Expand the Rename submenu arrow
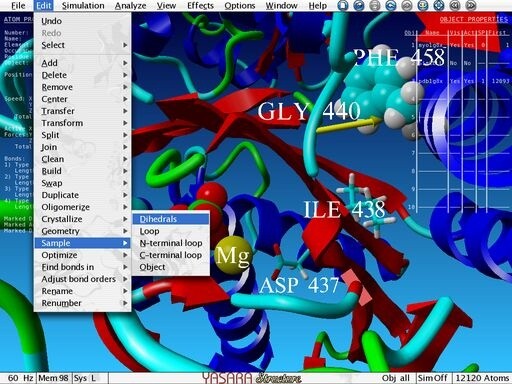 [125, 291]
